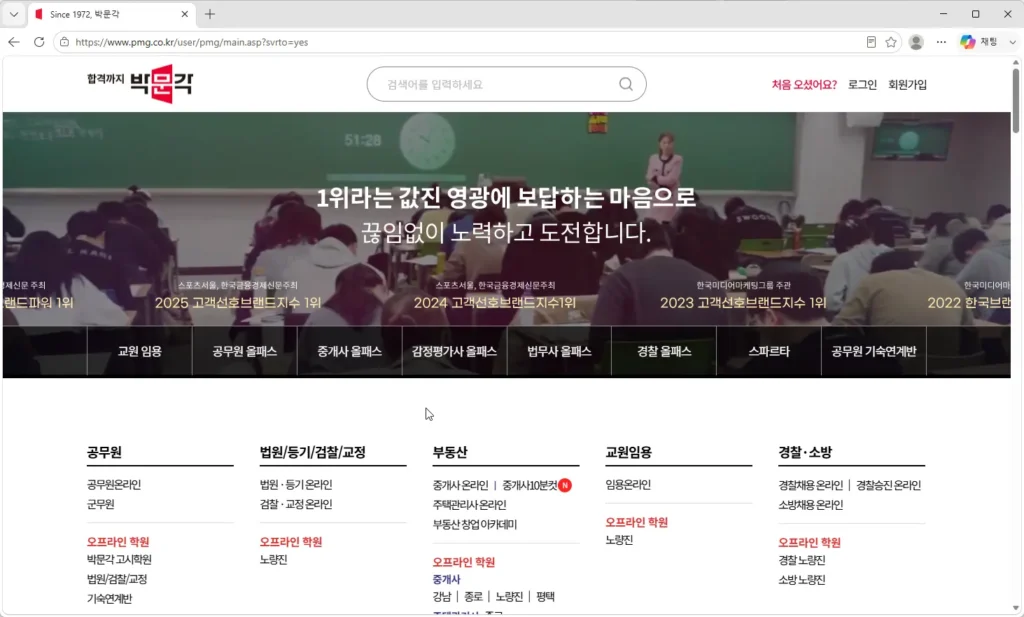
Task: Select the 감정평가사 올패스 banner tab
Action: tap(454, 351)
